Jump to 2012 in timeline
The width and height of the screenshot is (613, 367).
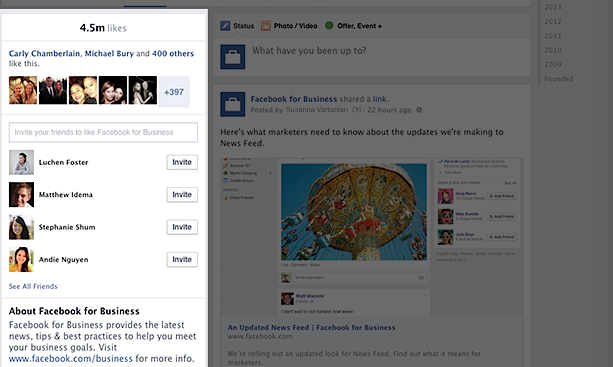pos(552,21)
